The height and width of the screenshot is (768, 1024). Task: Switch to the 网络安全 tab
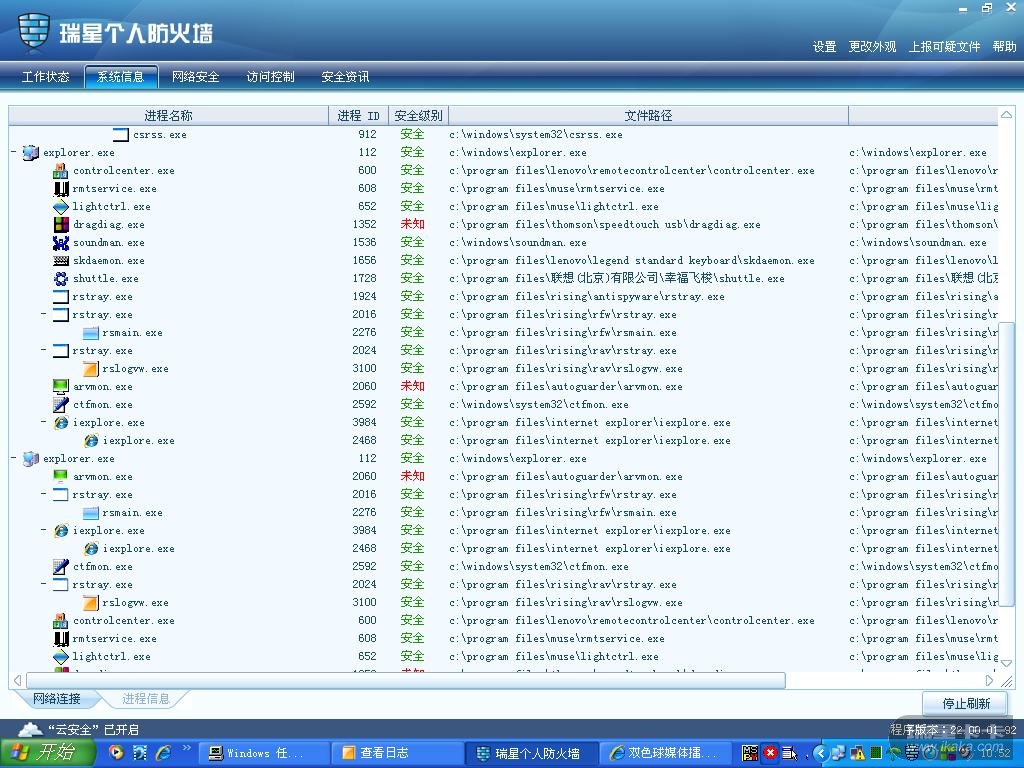195,77
